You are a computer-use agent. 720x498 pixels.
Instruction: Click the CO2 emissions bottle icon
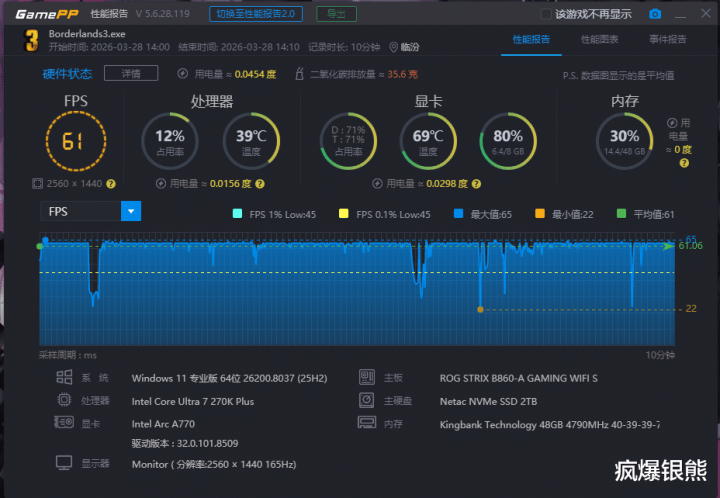[299, 74]
